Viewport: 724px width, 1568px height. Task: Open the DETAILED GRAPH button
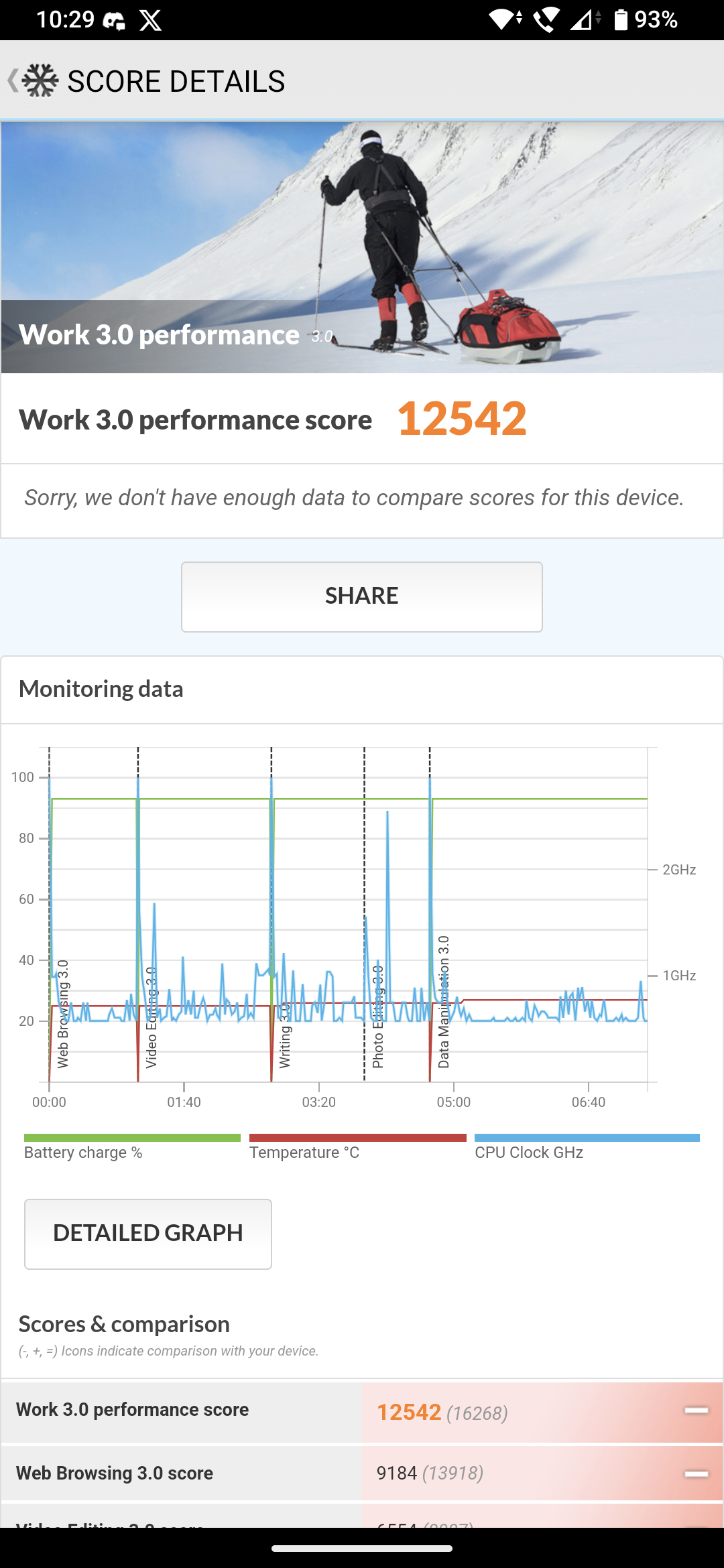click(148, 1234)
